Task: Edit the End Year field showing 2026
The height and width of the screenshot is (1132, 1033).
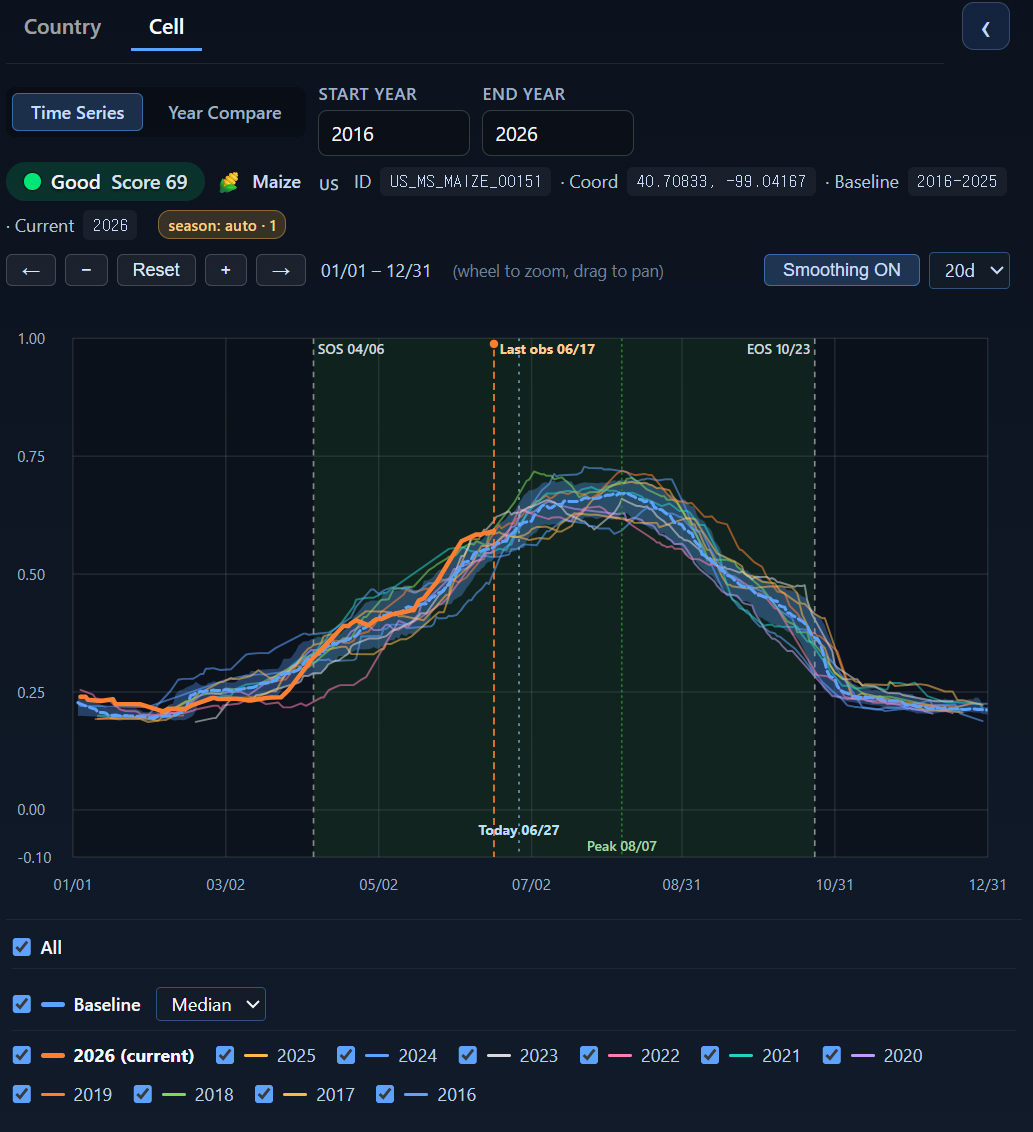Action: pos(558,134)
